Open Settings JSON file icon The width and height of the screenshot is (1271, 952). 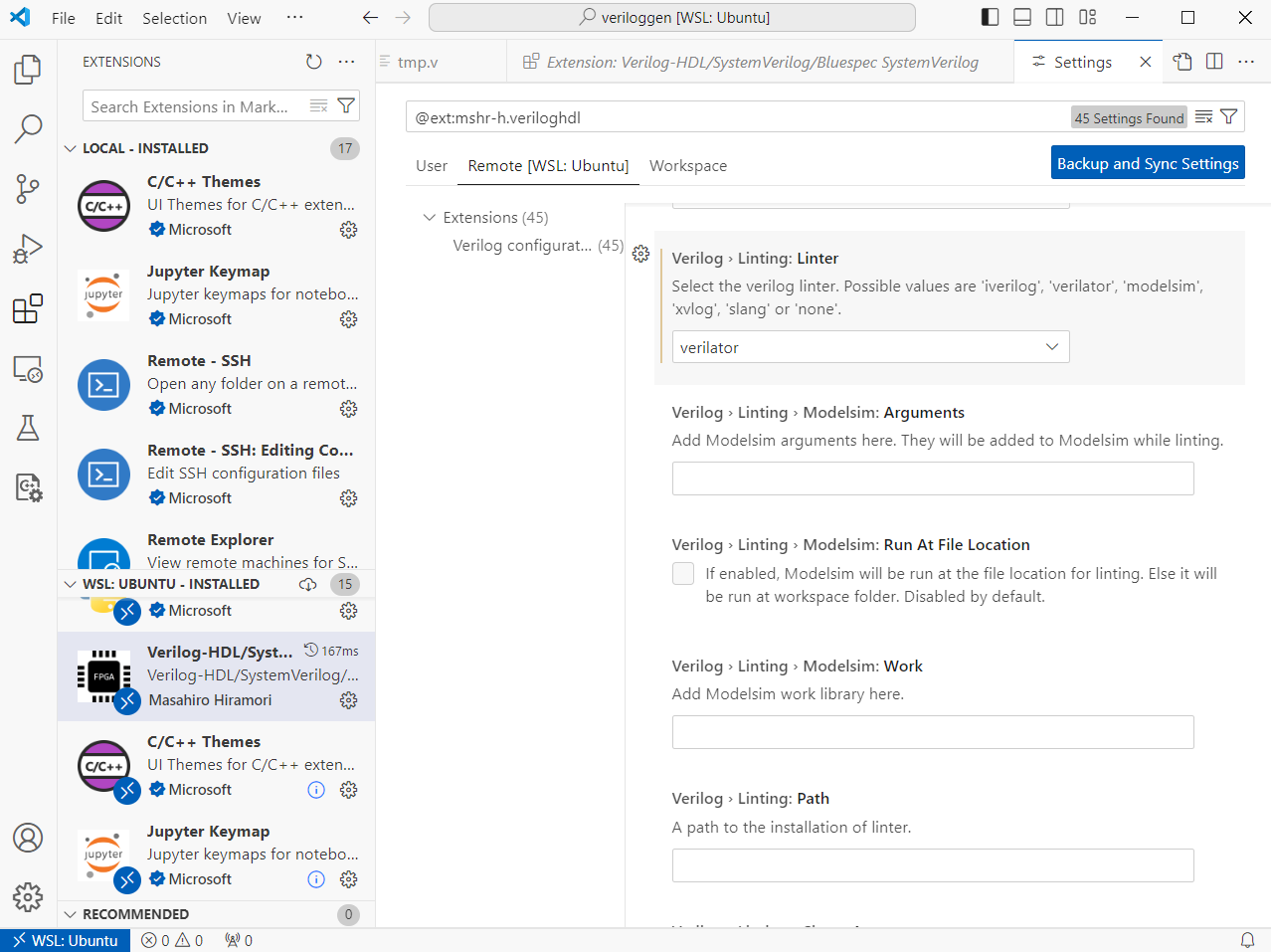click(1182, 62)
